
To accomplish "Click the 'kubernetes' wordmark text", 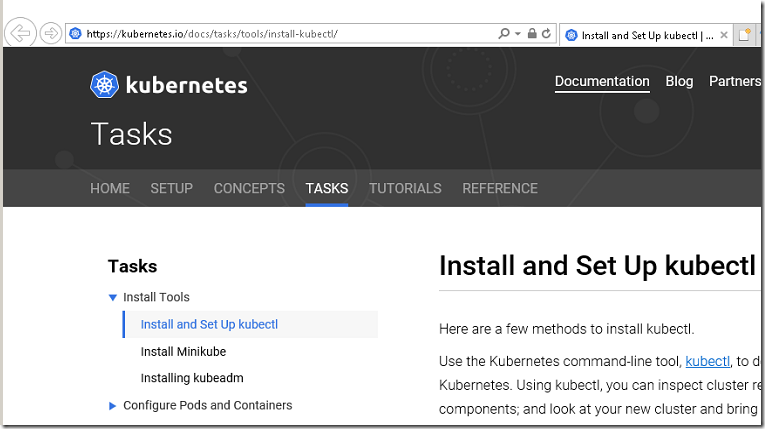I will pos(186,85).
